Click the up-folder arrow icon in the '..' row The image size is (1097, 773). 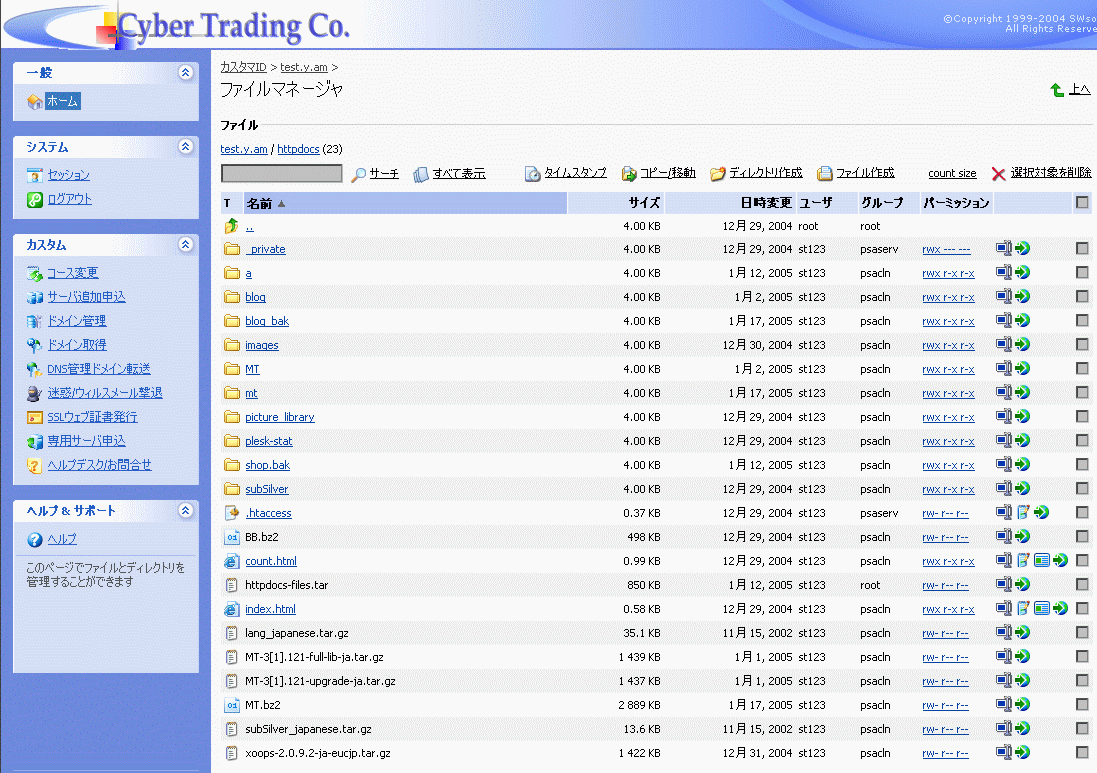click(232, 226)
